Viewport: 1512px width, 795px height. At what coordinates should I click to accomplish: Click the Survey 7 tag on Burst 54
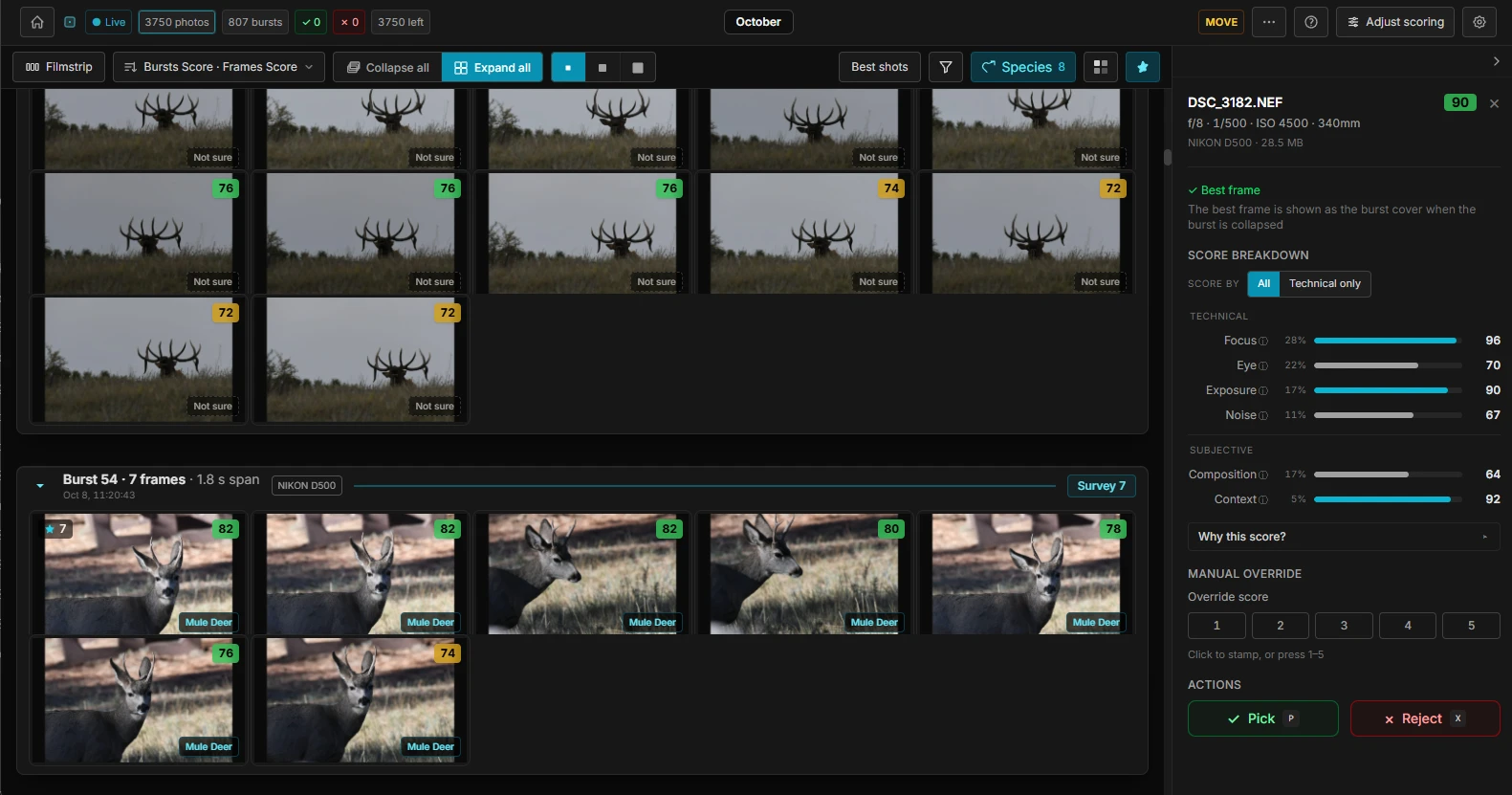[x=1102, y=486]
